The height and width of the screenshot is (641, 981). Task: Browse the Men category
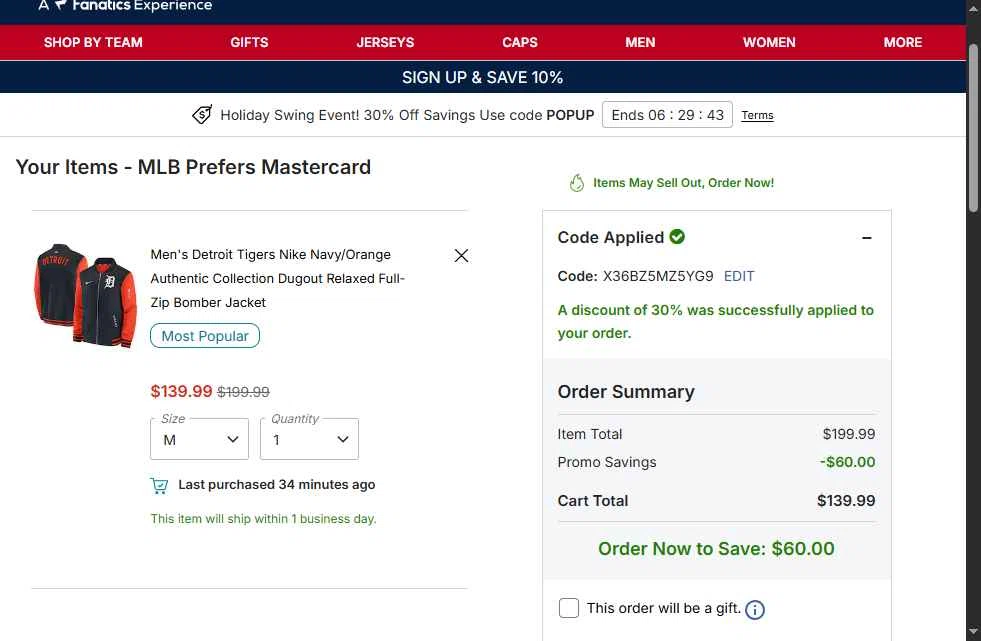pos(640,43)
